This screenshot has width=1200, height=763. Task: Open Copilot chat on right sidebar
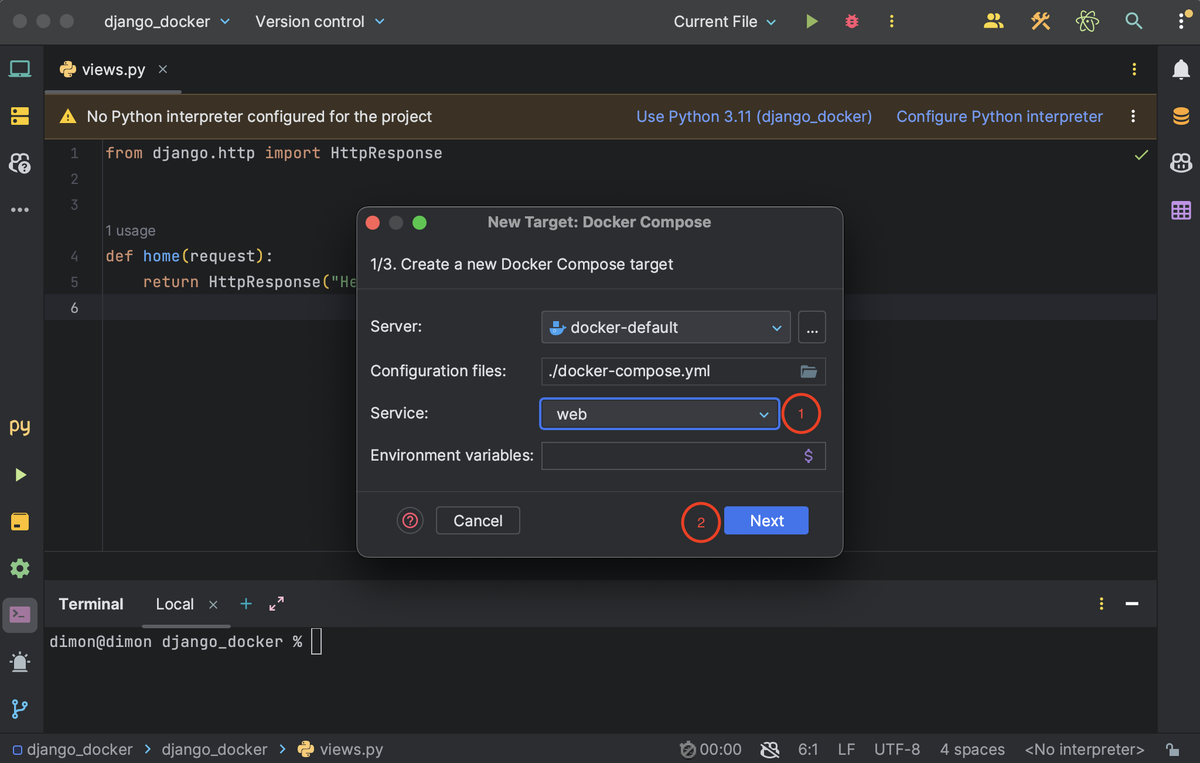[1180, 163]
